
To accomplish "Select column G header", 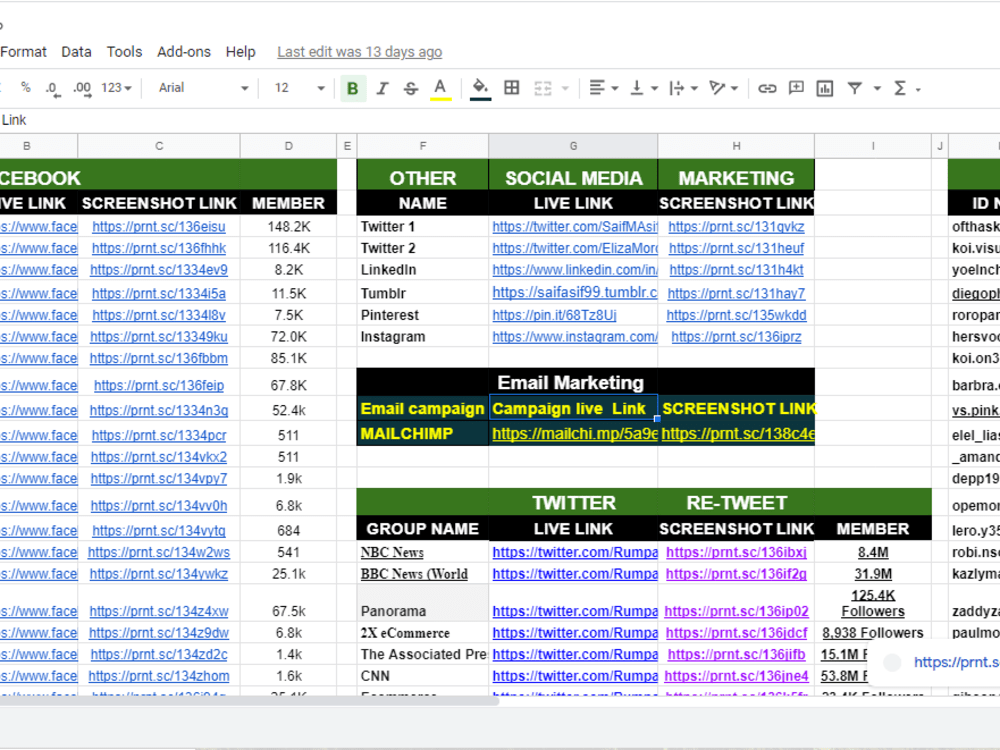I will [x=573, y=146].
